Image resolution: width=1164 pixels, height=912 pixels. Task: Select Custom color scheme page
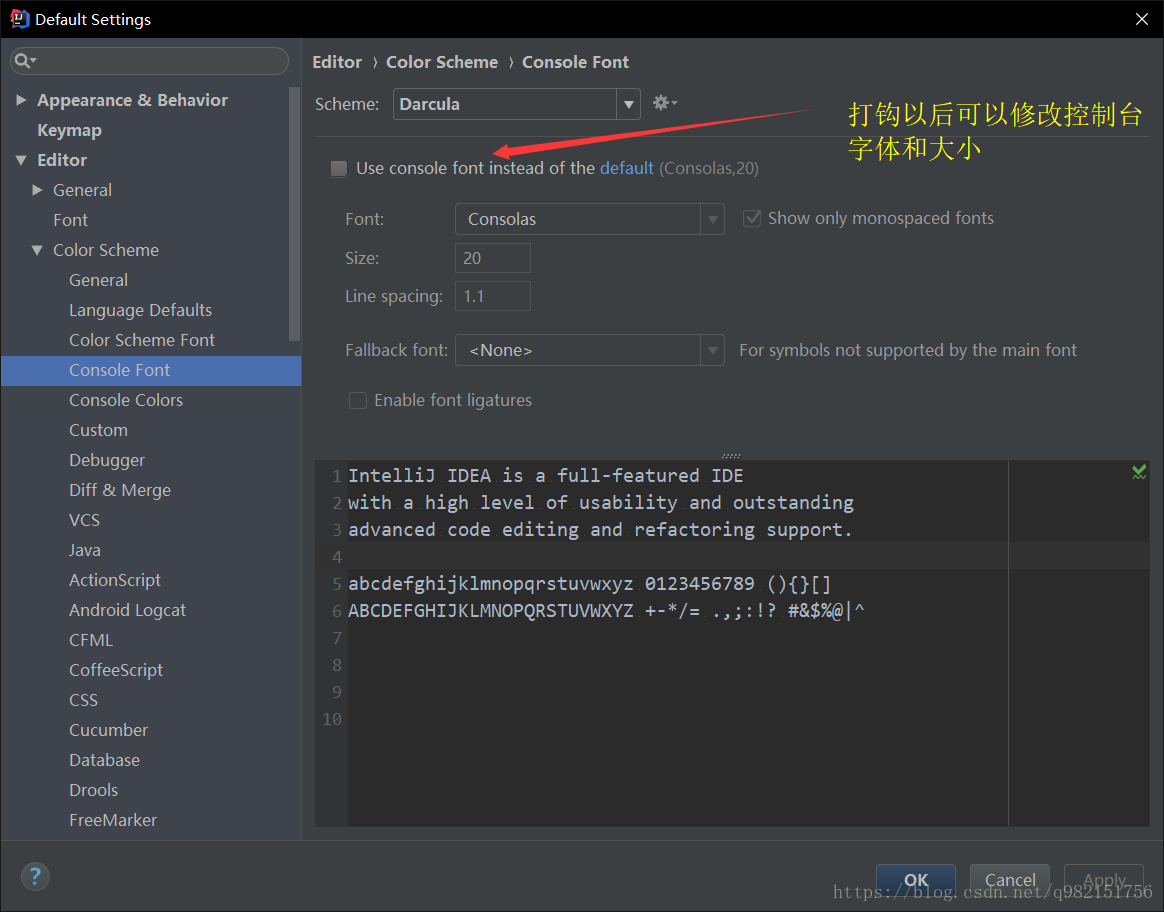99,430
